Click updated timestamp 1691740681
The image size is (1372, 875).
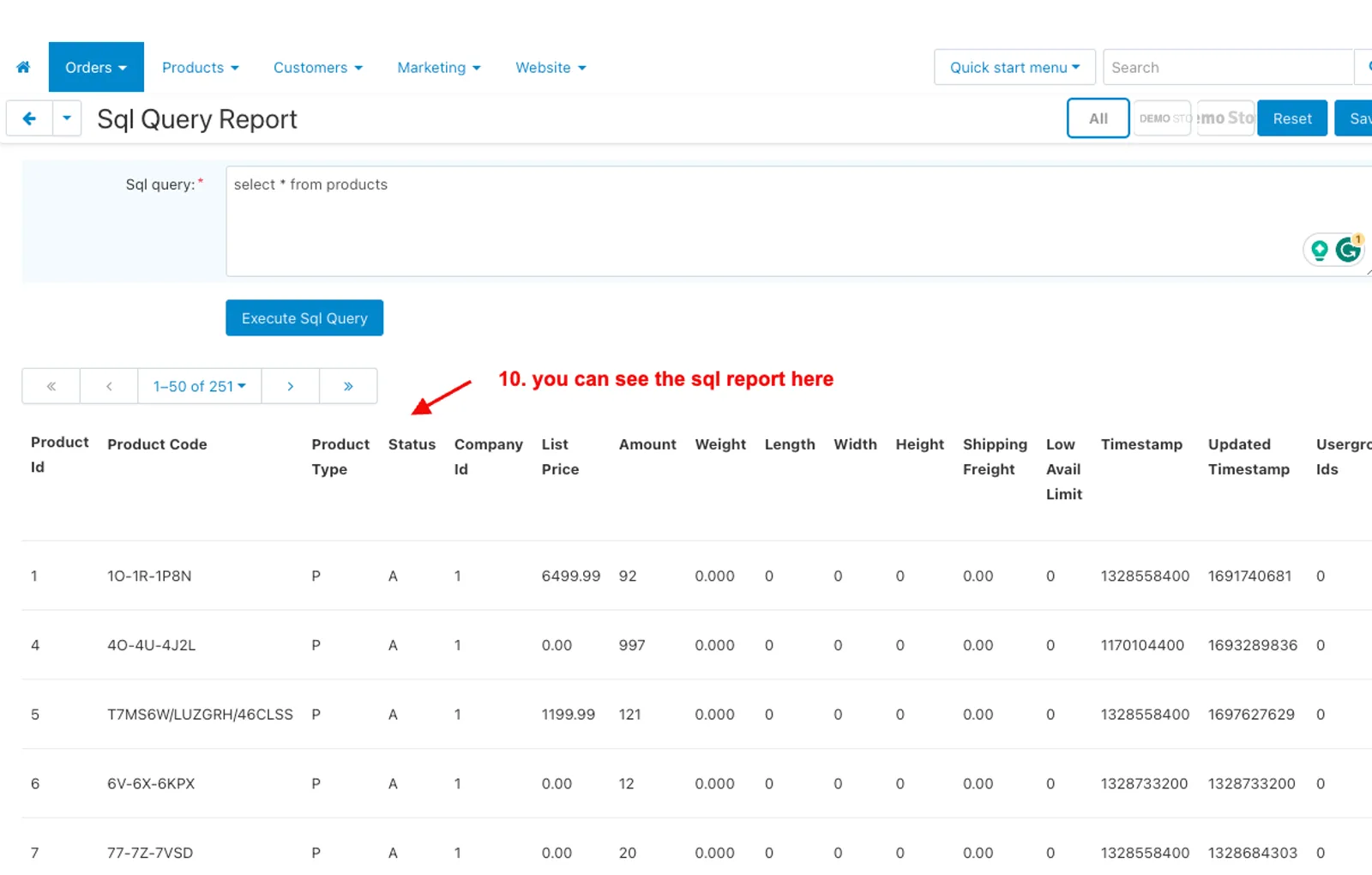(1249, 576)
